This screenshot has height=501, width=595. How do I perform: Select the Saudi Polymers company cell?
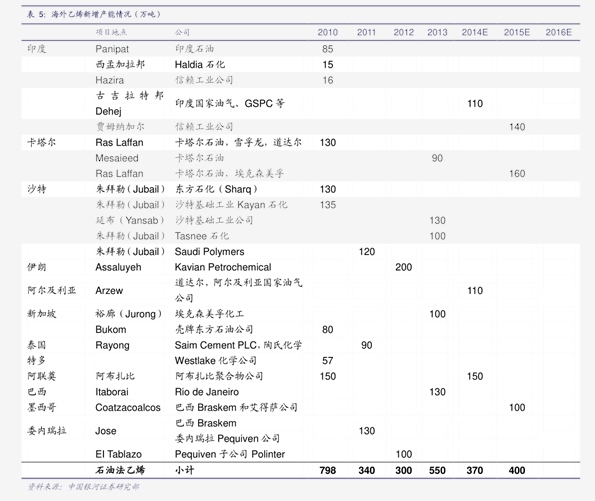coord(209,252)
